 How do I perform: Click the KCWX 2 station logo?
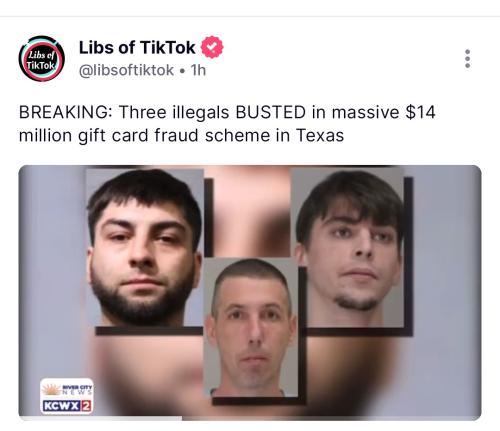(x=67, y=406)
